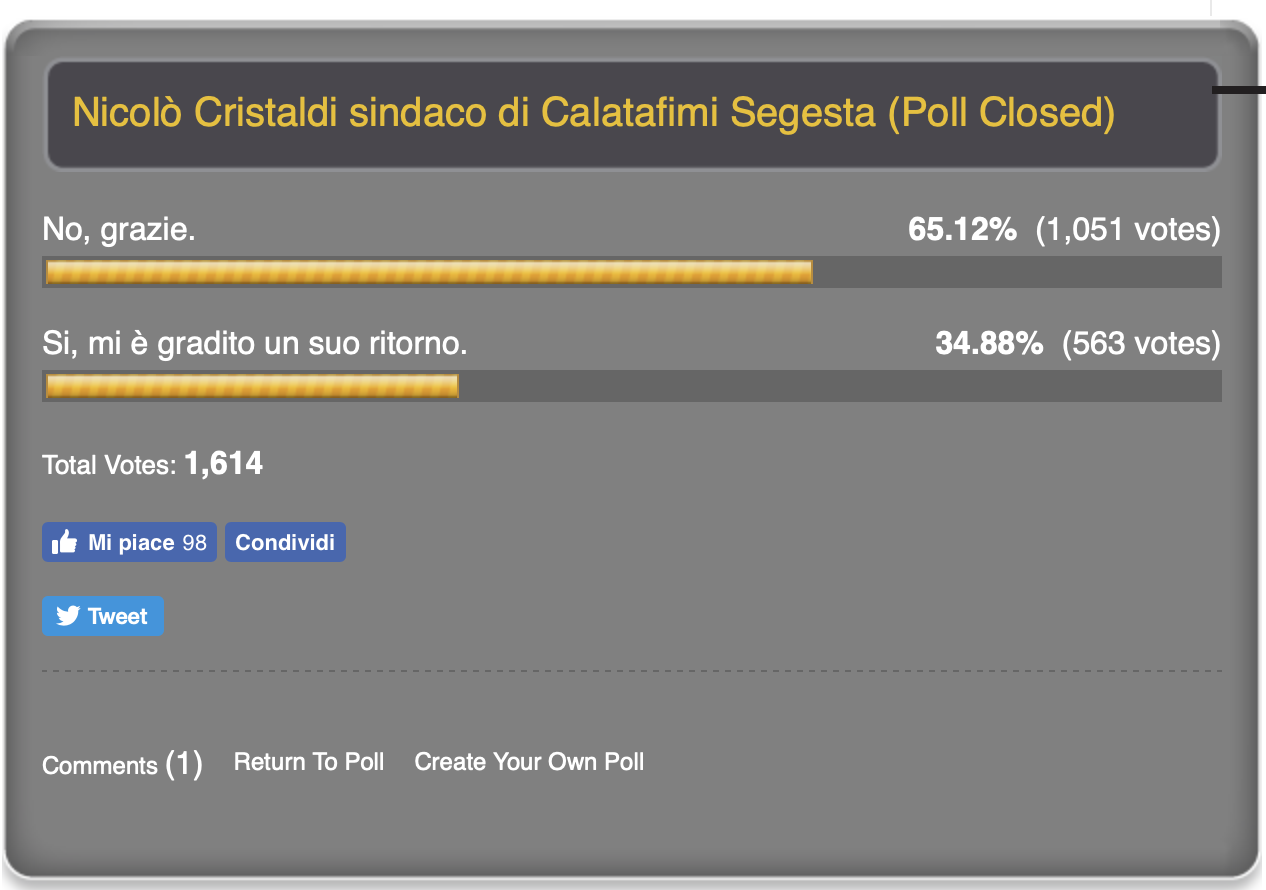Viewport: 1266px width, 890px height.
Task: Click the Tweet button
Action: [x=103, y=616]
